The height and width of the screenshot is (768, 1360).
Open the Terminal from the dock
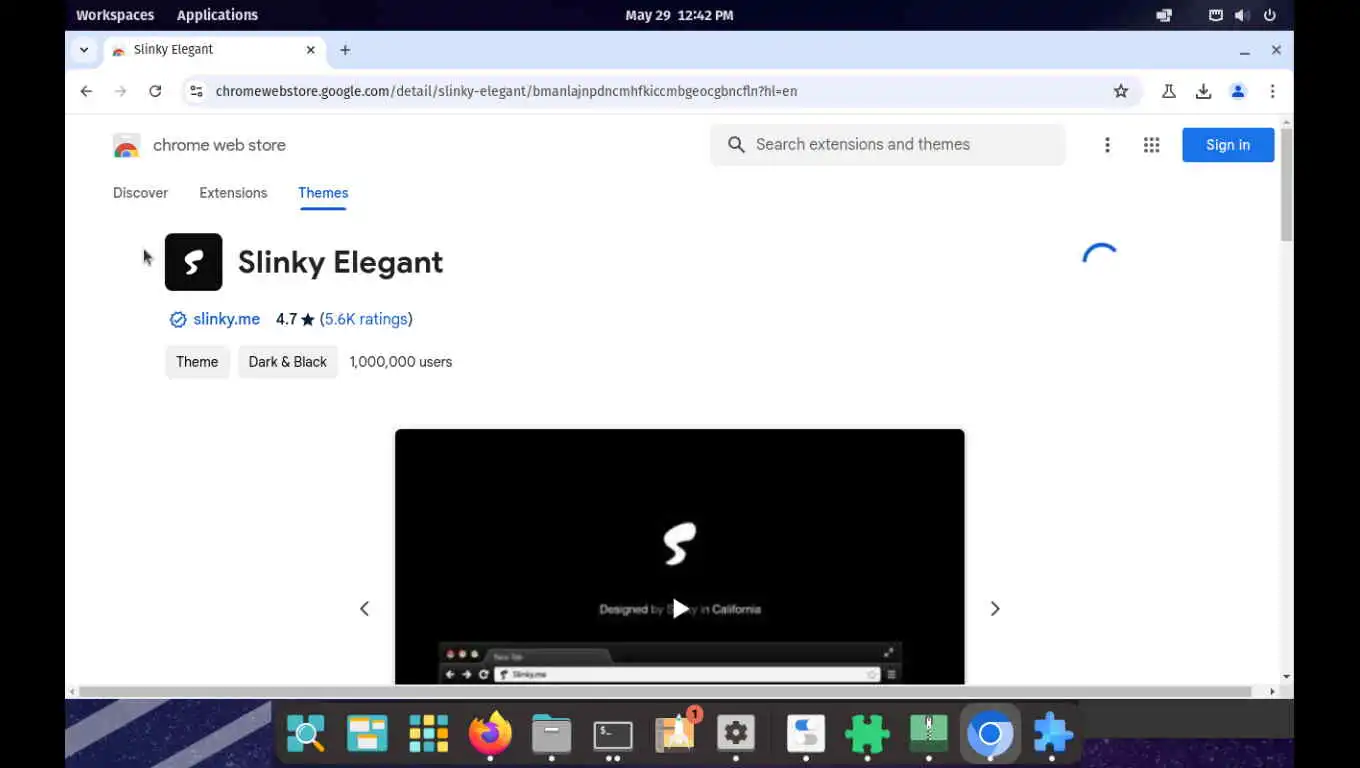click(612, 735)
